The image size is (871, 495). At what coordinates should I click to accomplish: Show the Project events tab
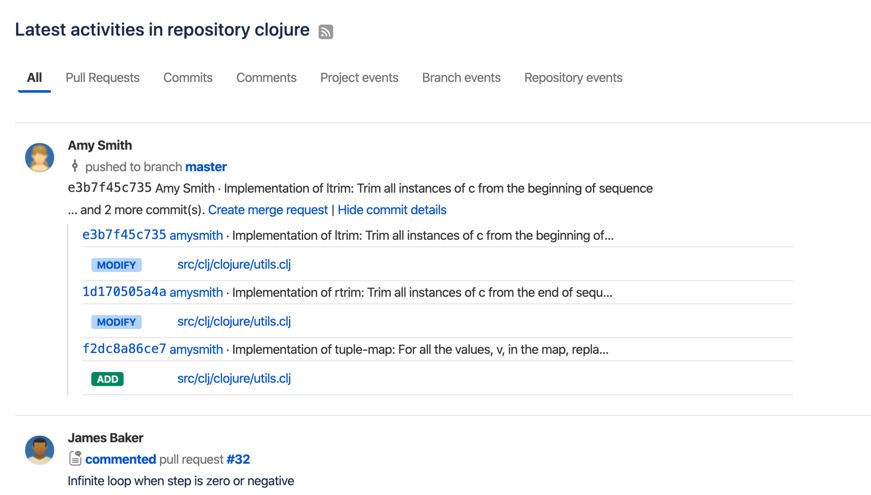click(x=359, y=78)
